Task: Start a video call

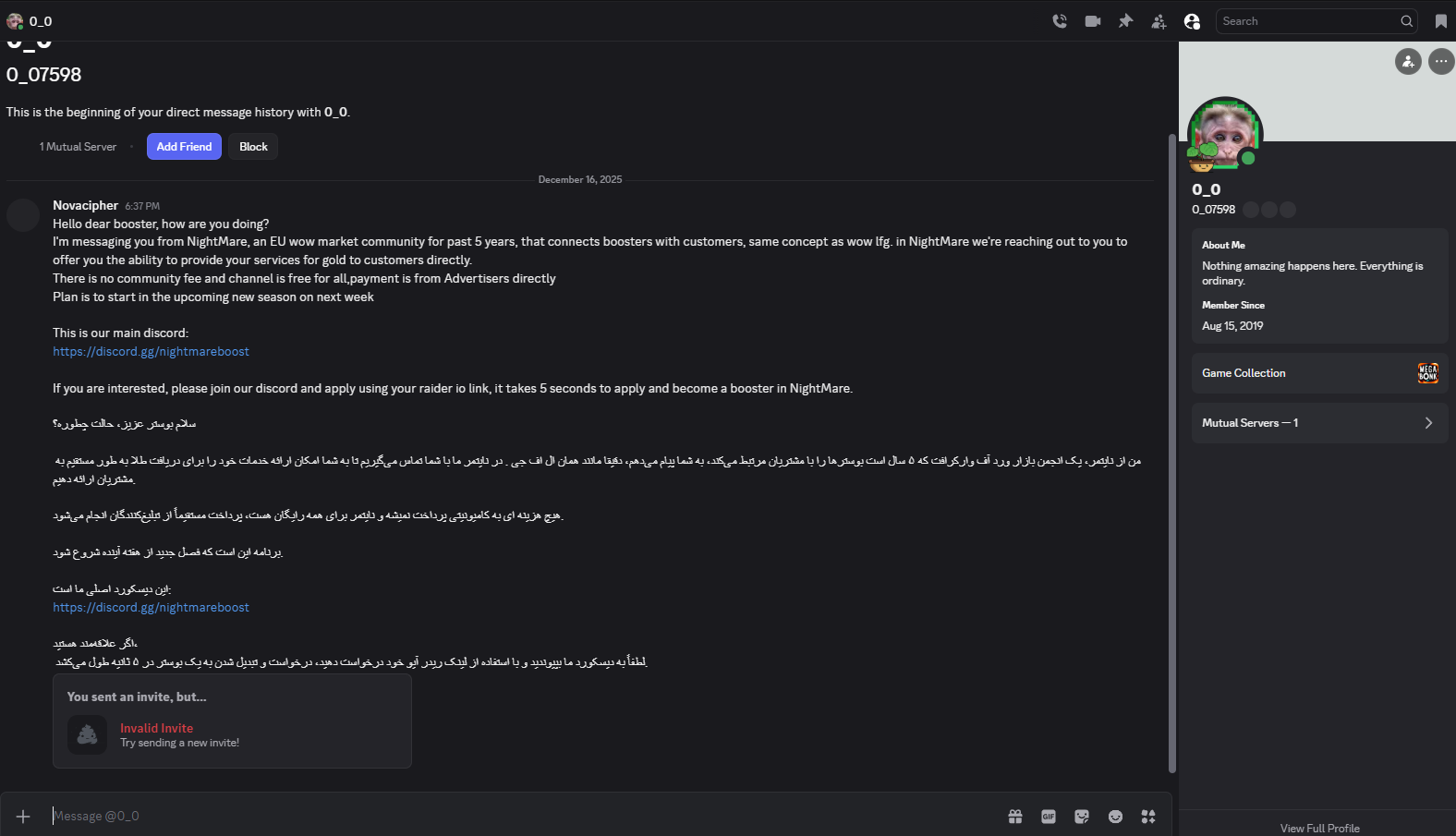Action: pyautogui.click(x=1093, y=21)
